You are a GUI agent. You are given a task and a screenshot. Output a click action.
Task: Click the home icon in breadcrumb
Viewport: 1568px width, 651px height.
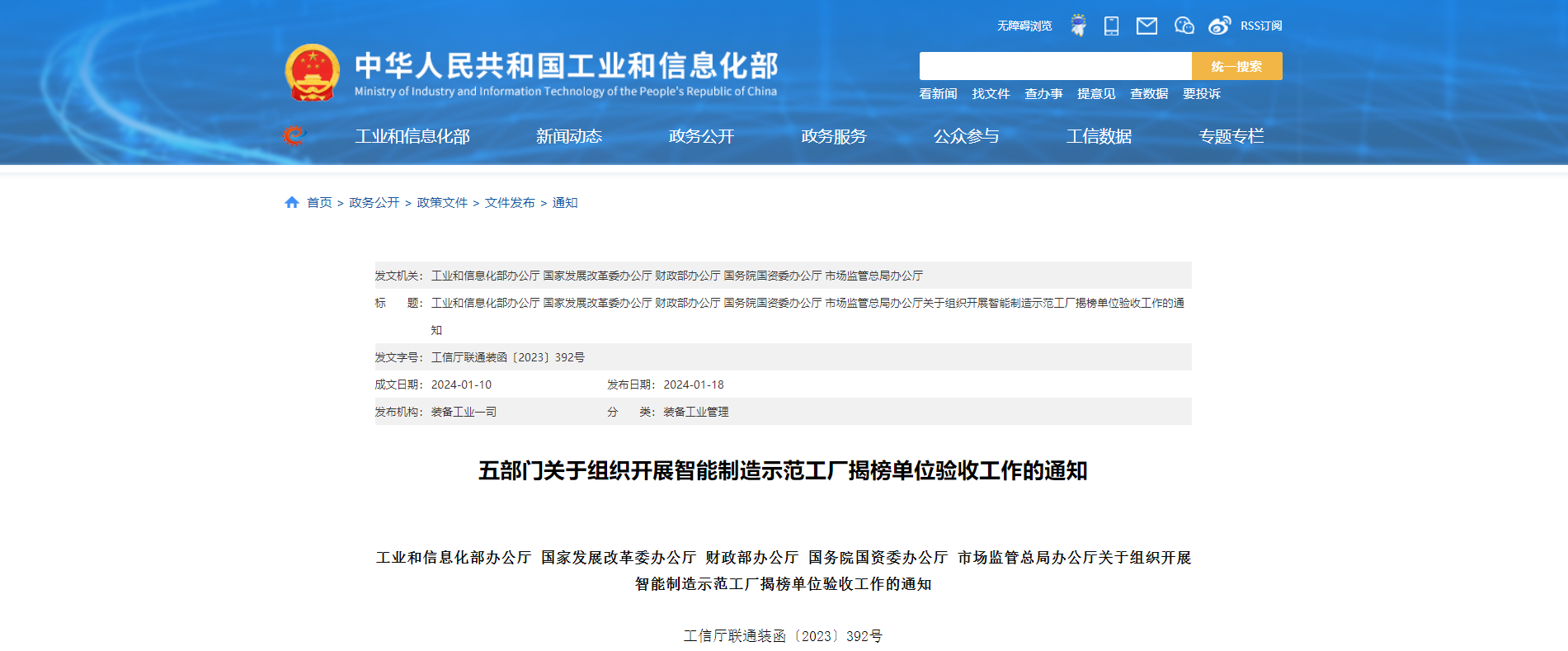[x=291, y=202]
